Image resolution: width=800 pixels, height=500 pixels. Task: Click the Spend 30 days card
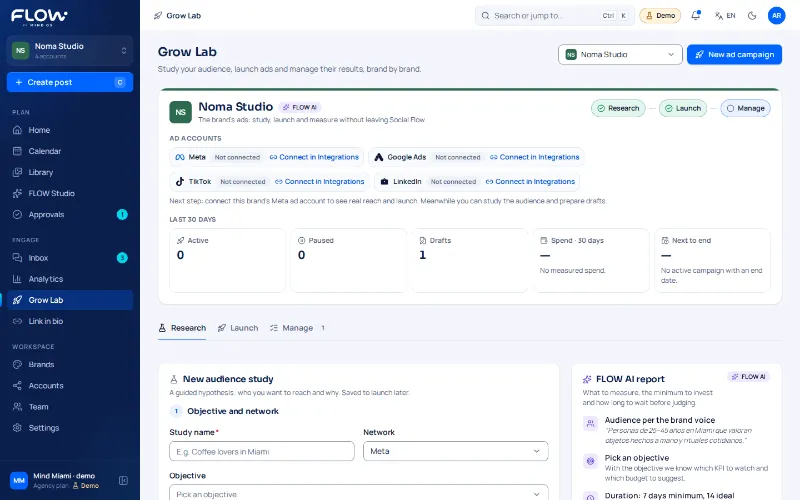click(x=591, y=260)
